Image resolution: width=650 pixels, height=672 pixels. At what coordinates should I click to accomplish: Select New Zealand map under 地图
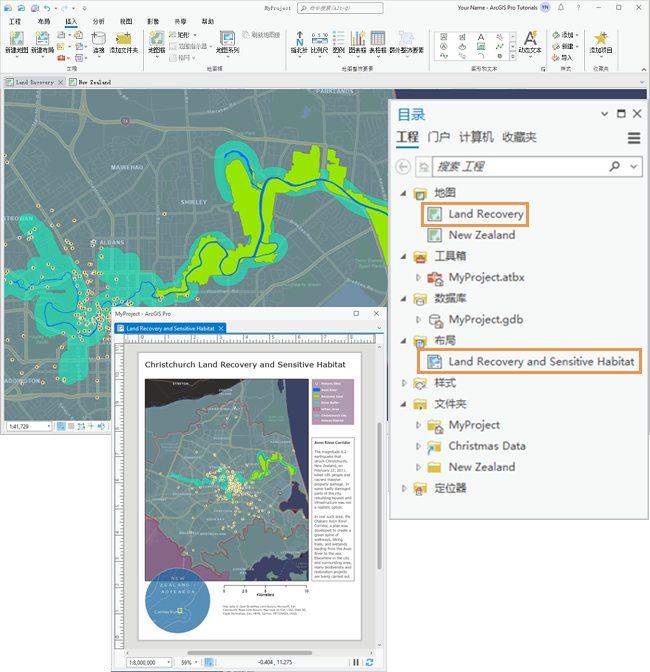[471, 235]
